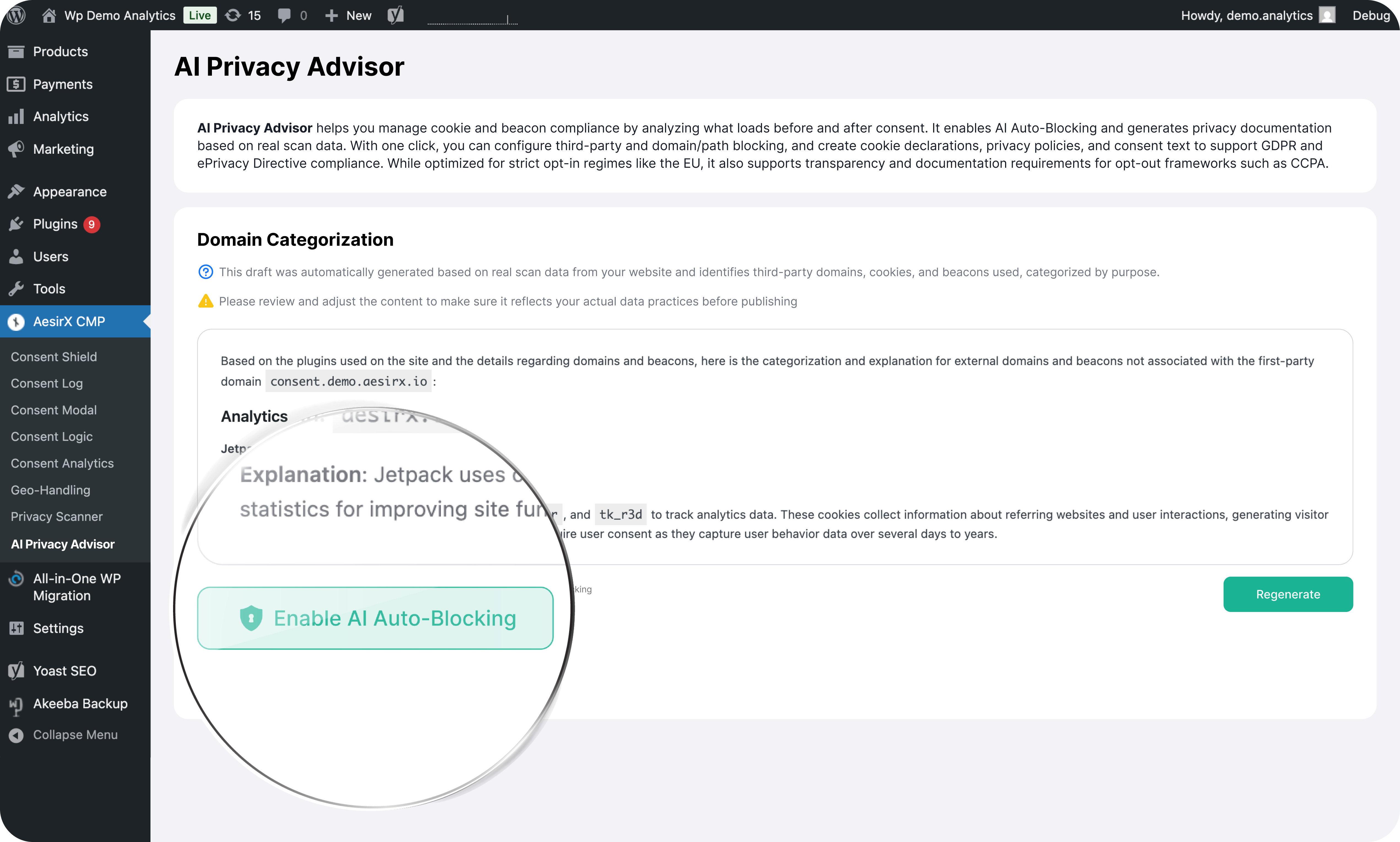The image size is (1400, 842).
Task: Click the Payments dollar icon
Action: (x=16, y=84)
